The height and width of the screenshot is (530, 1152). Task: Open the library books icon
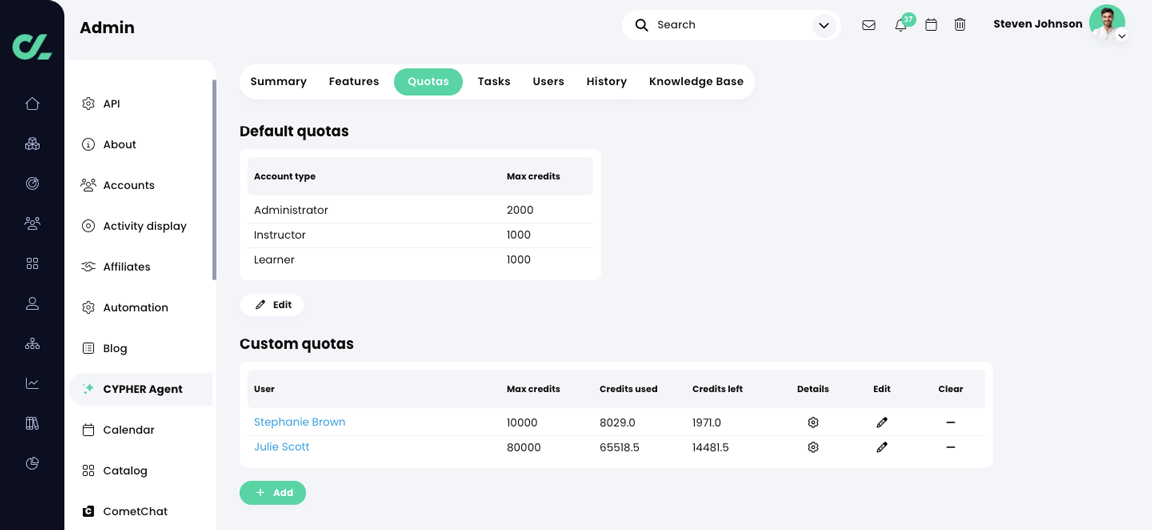tap(32, 423)
